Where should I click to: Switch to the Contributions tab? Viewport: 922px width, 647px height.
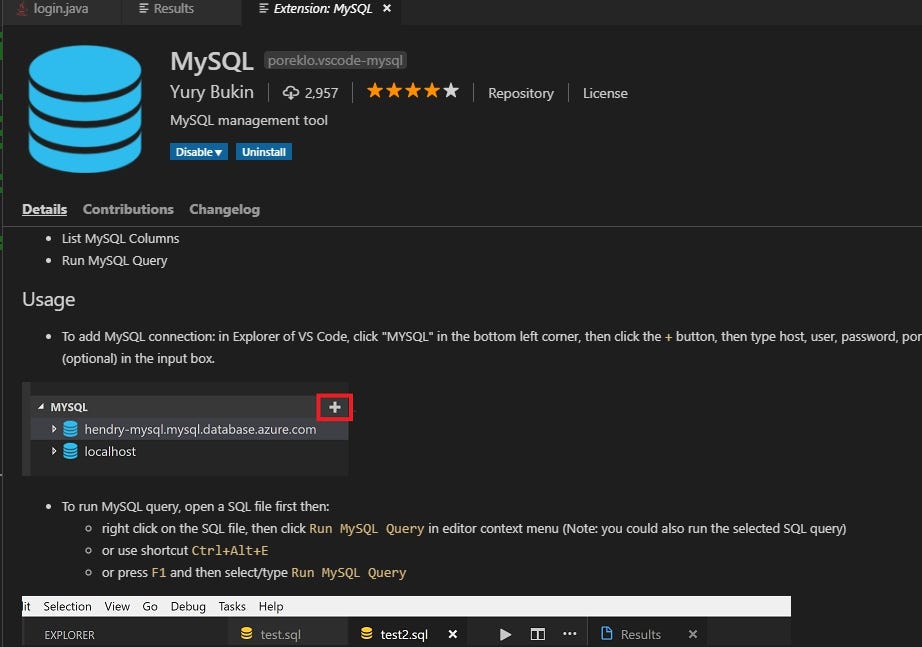click(x=128, y=209)
